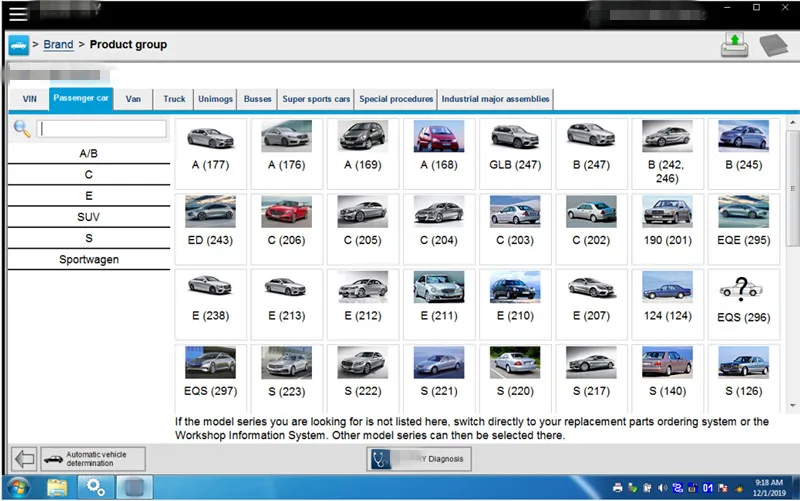Choose the E (212) model

pos(363,305)
